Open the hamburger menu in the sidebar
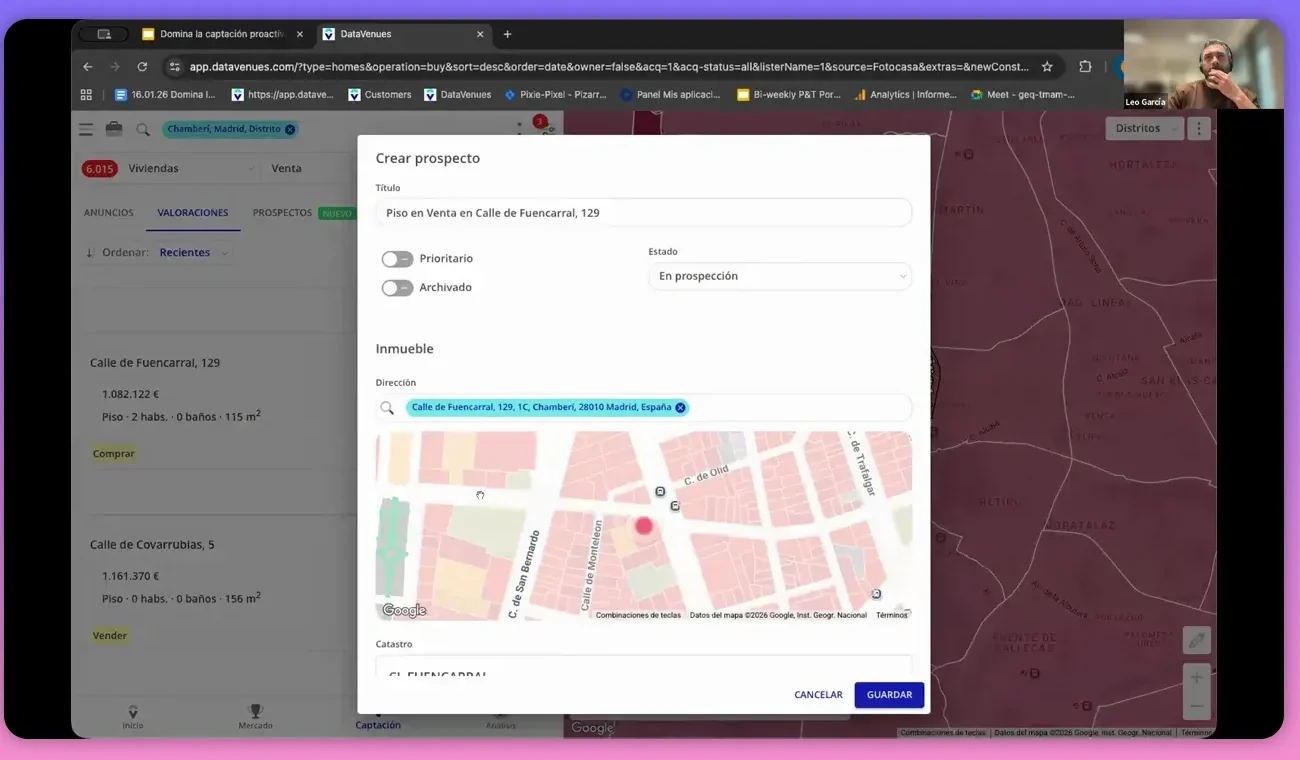1300x760 pixels. pos(86,129)
